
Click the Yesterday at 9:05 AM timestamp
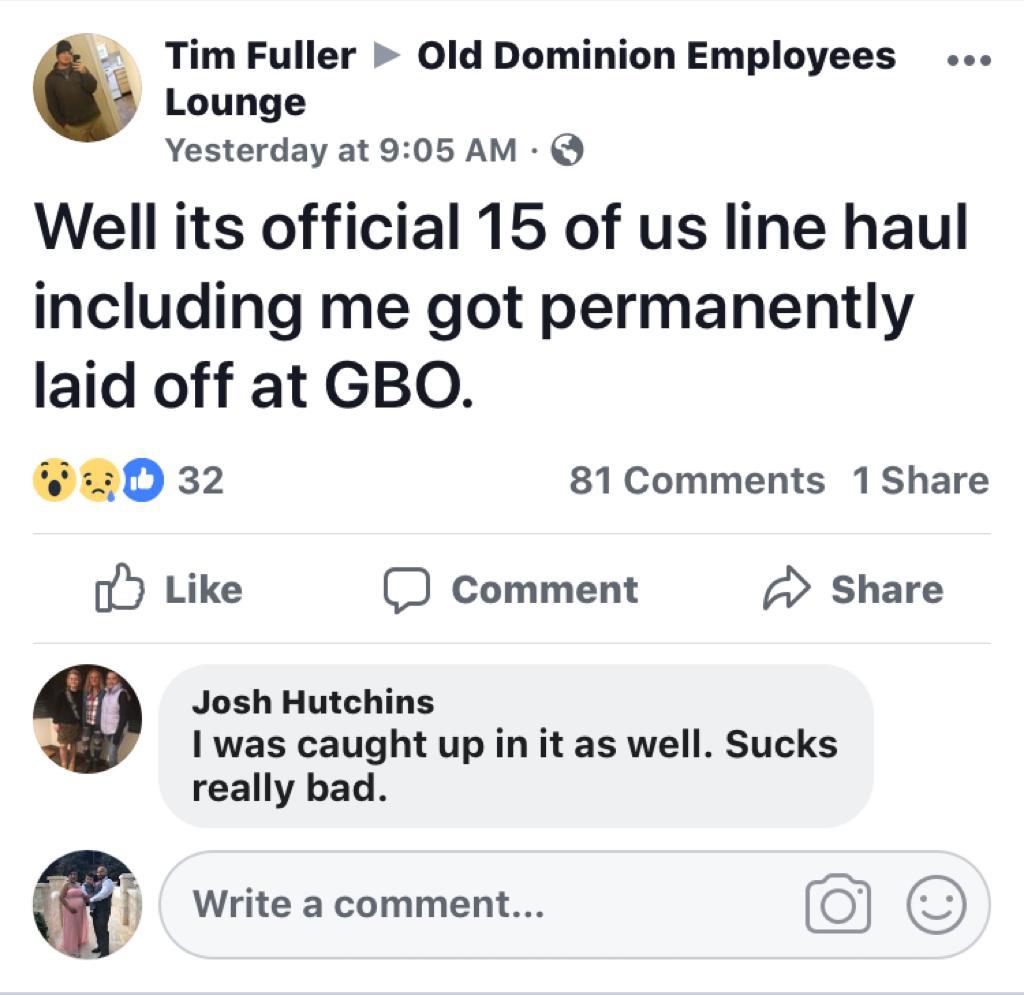[341, 151]
